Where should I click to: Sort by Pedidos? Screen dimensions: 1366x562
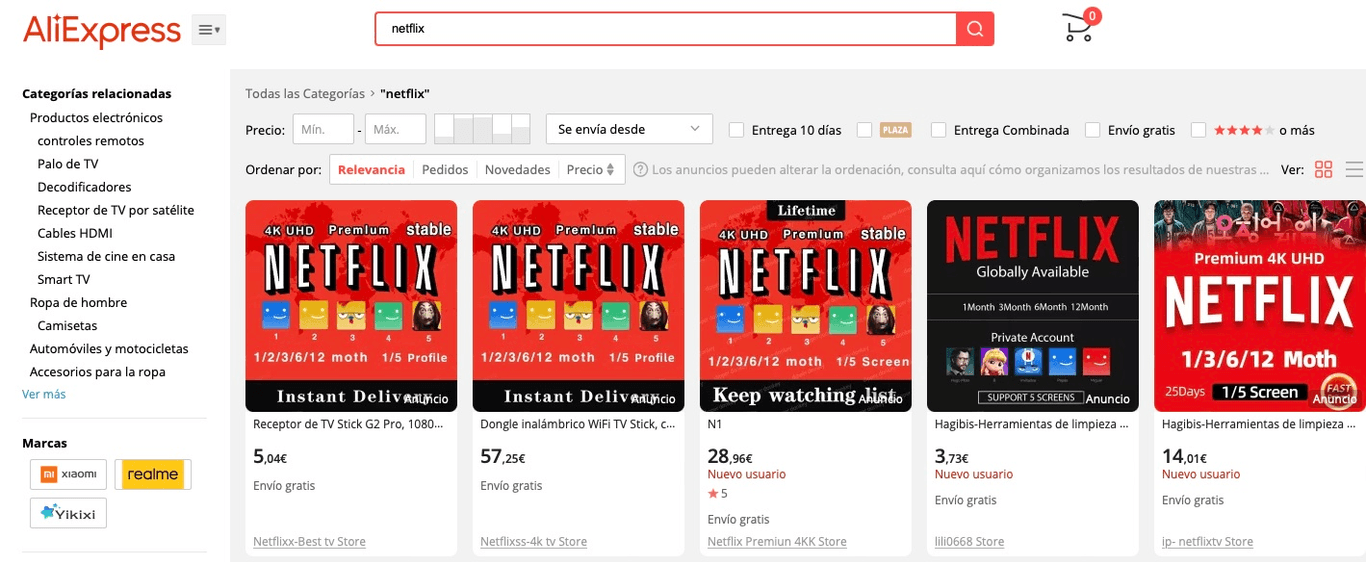(445, 169)
